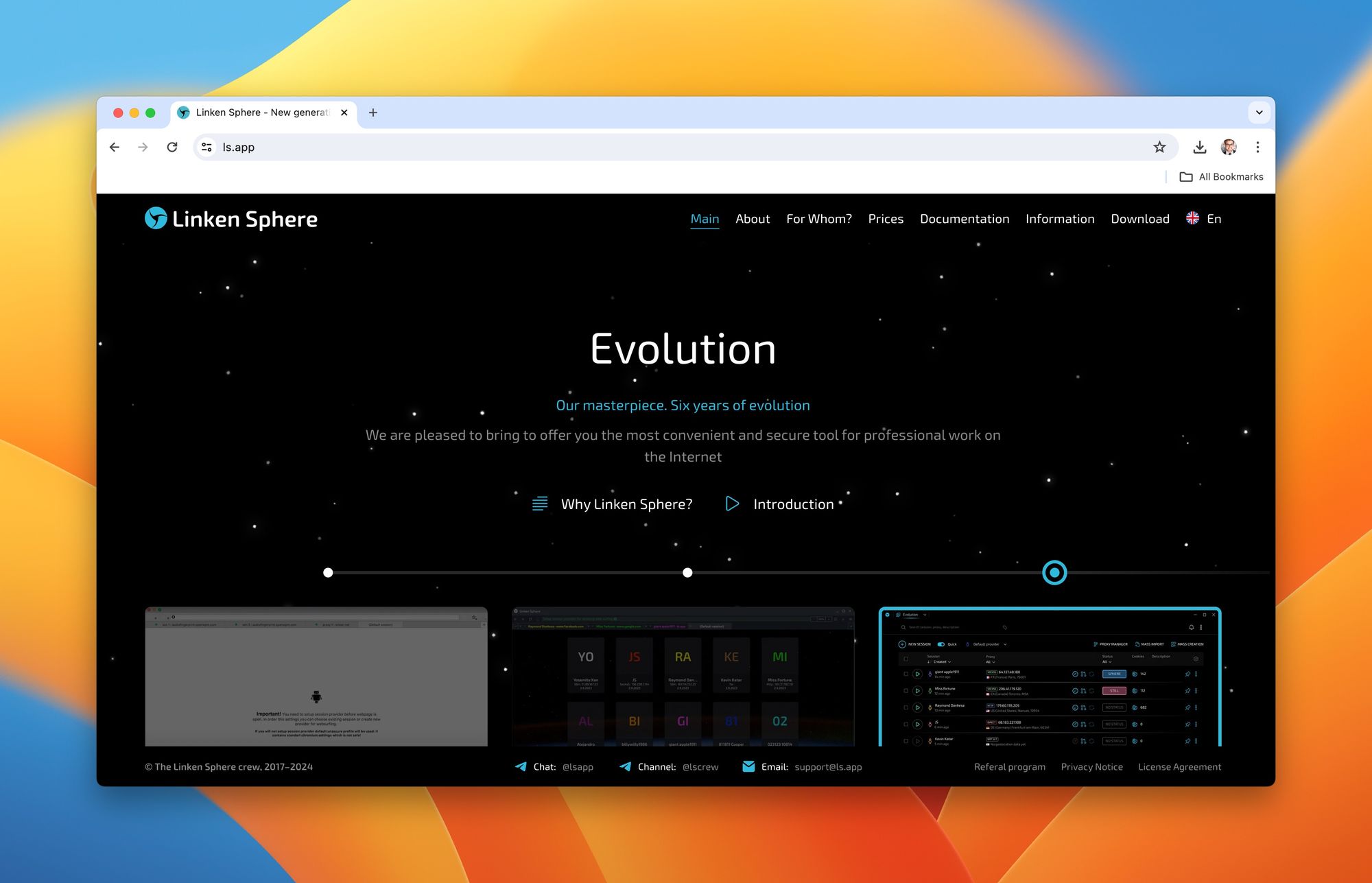Click the play triangle icon next to Introduction
Image resolution: width=1372 pixels, height=883 pixels.
click(732, 504)
